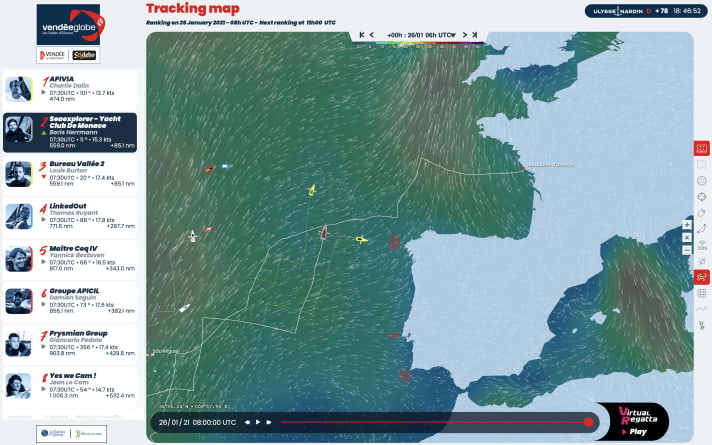Select the LinkedOut Thomas Ruyant row
The width and height of the screenshot is (712, 445).
pos(70,217)
